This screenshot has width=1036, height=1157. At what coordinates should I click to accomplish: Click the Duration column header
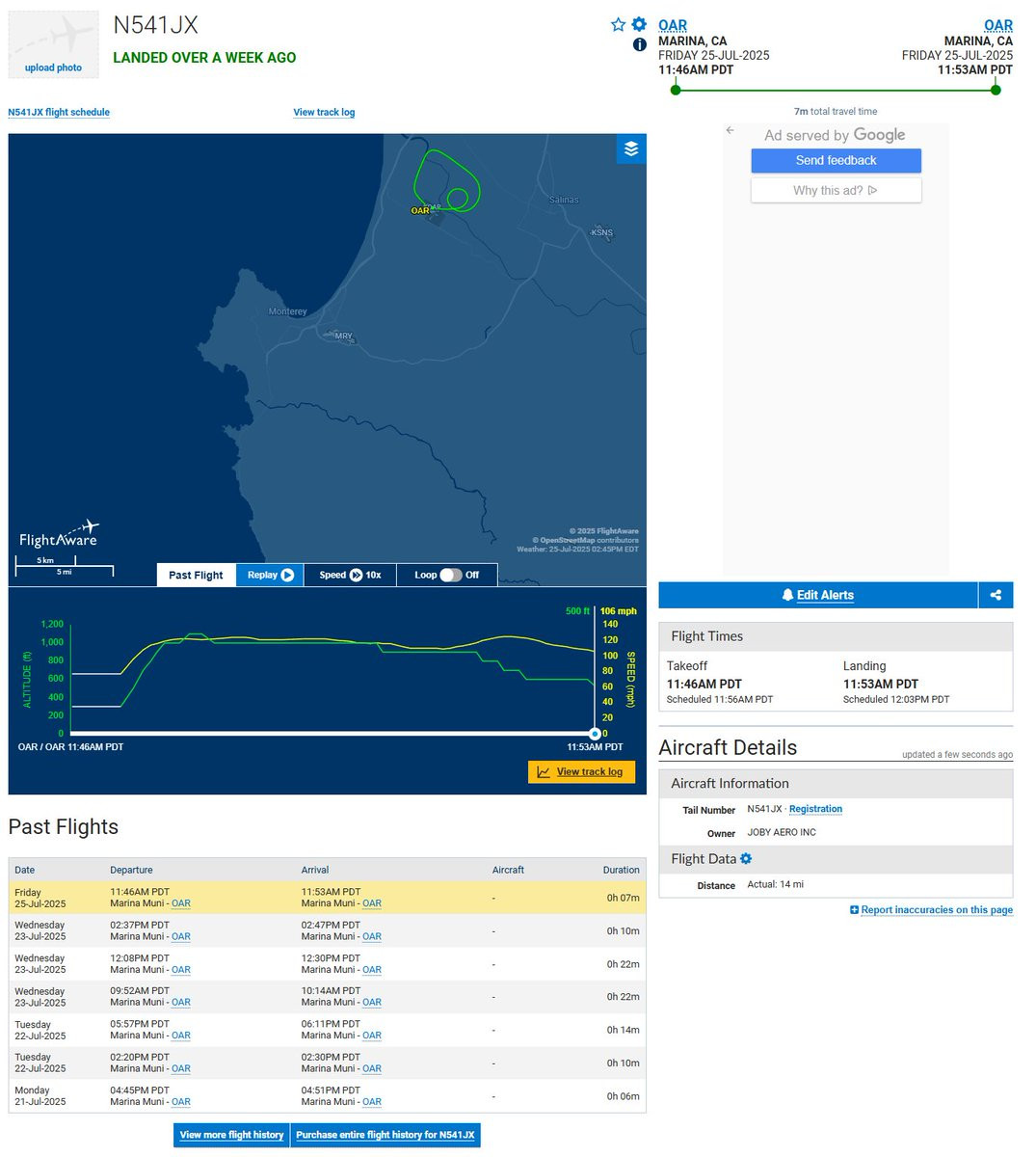(622, 870)
